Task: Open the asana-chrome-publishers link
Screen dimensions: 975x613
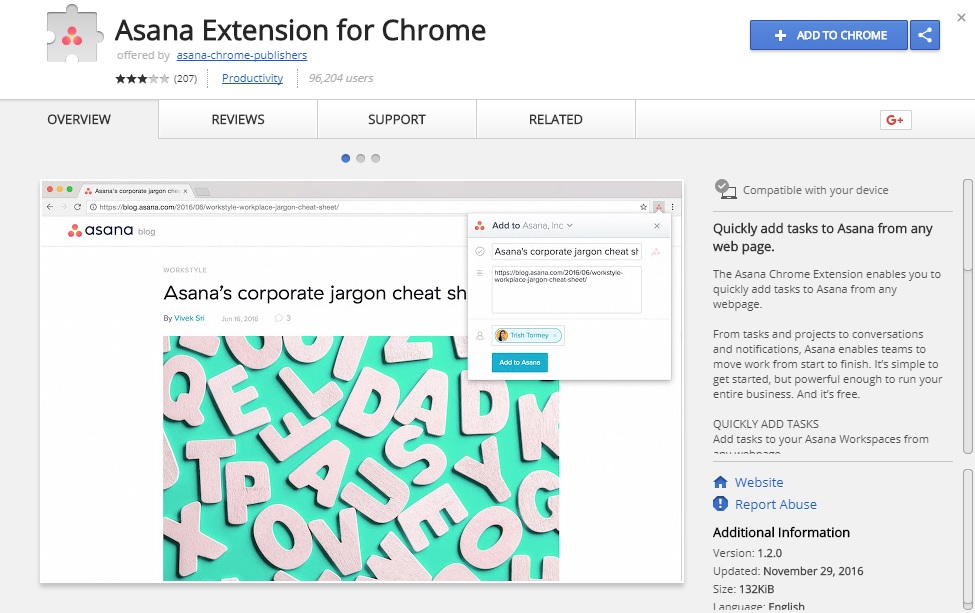Action: click(x=242, y=55)
